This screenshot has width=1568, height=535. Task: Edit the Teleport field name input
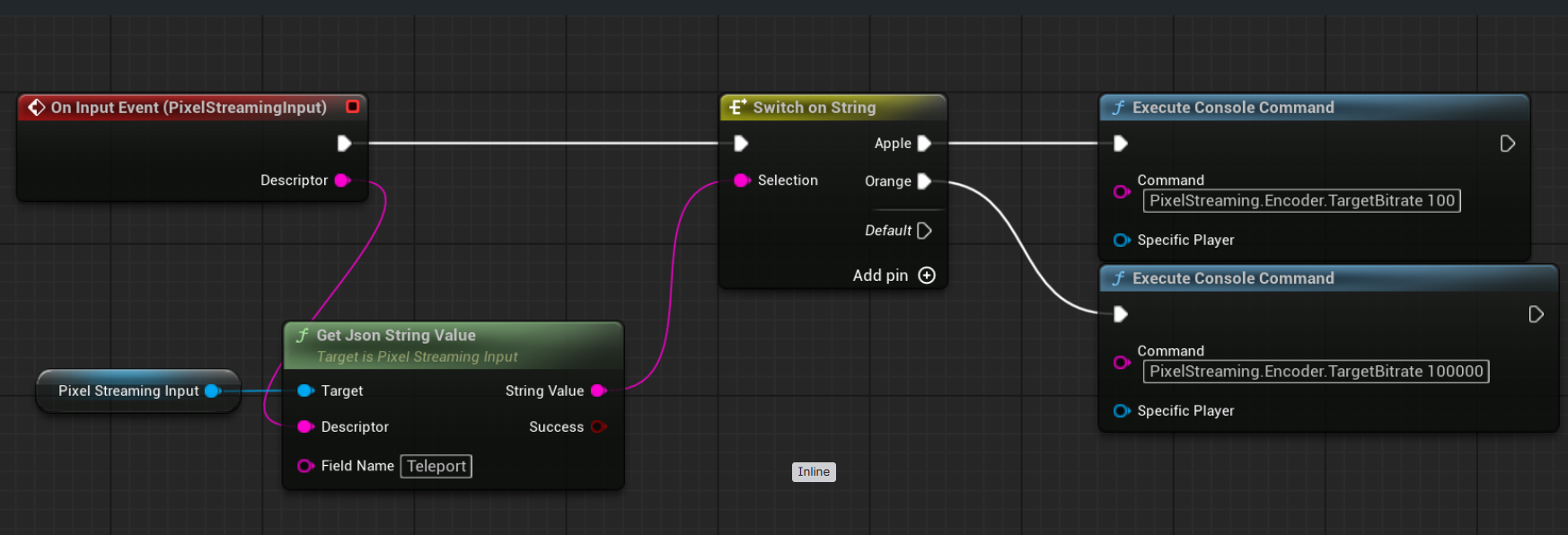[436, 467]
